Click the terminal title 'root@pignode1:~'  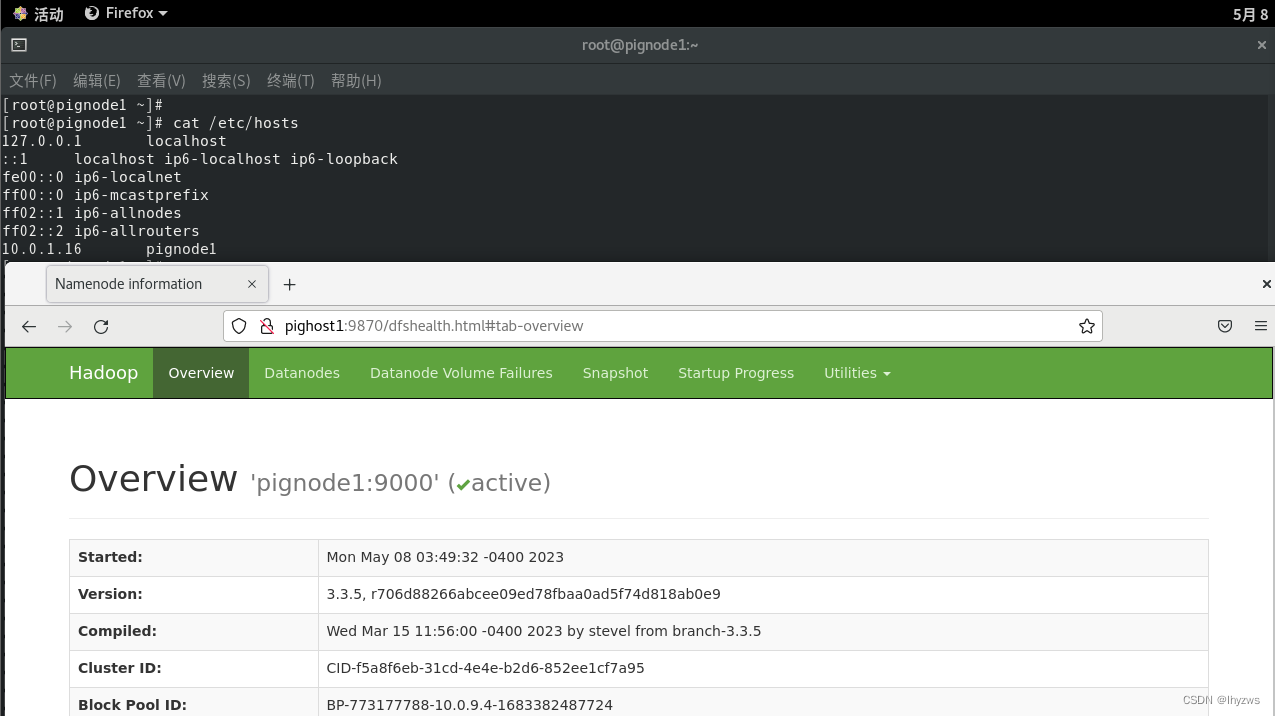point(640,45)
